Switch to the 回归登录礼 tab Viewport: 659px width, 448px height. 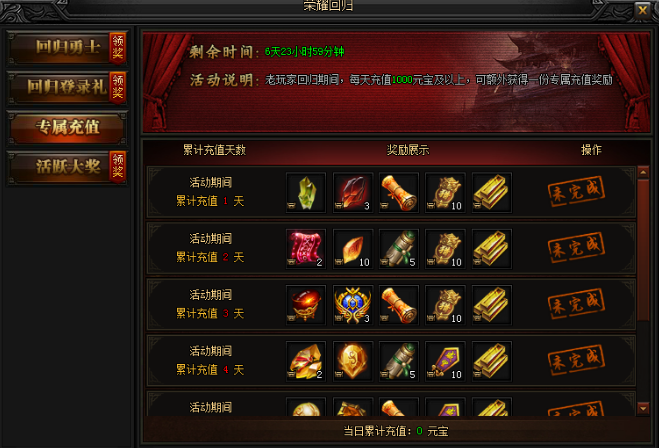point(67,87)
